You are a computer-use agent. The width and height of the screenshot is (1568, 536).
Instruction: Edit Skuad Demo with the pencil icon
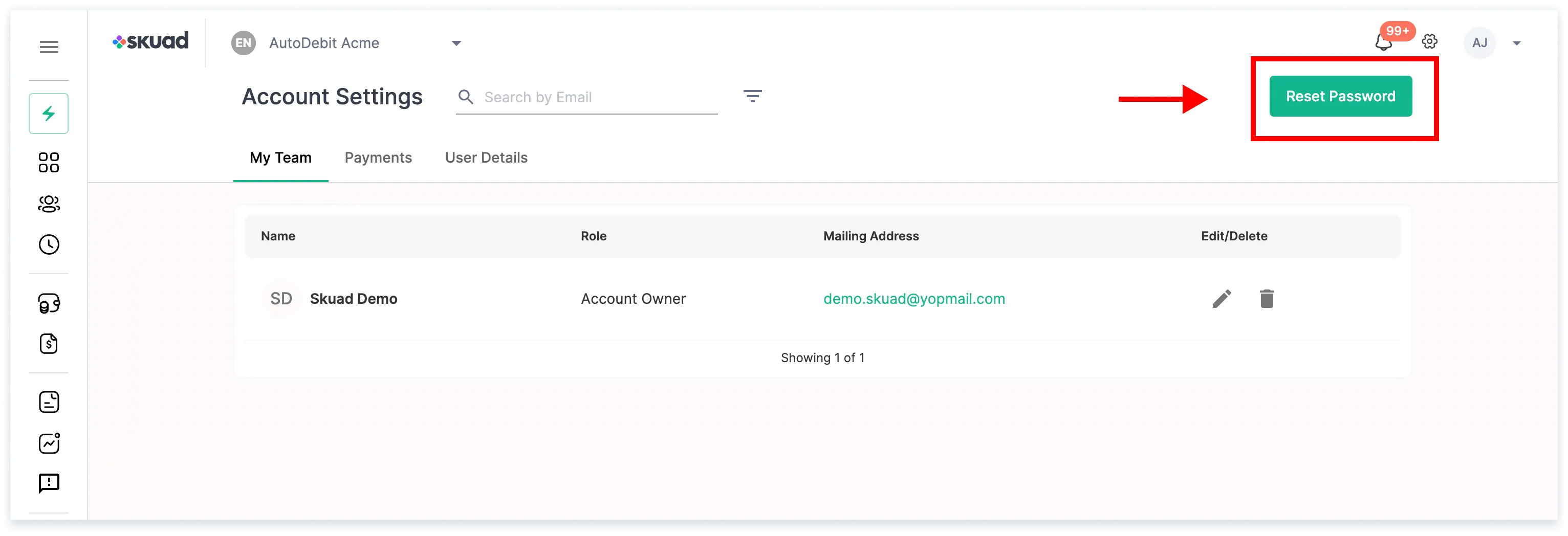point(1222,299)
